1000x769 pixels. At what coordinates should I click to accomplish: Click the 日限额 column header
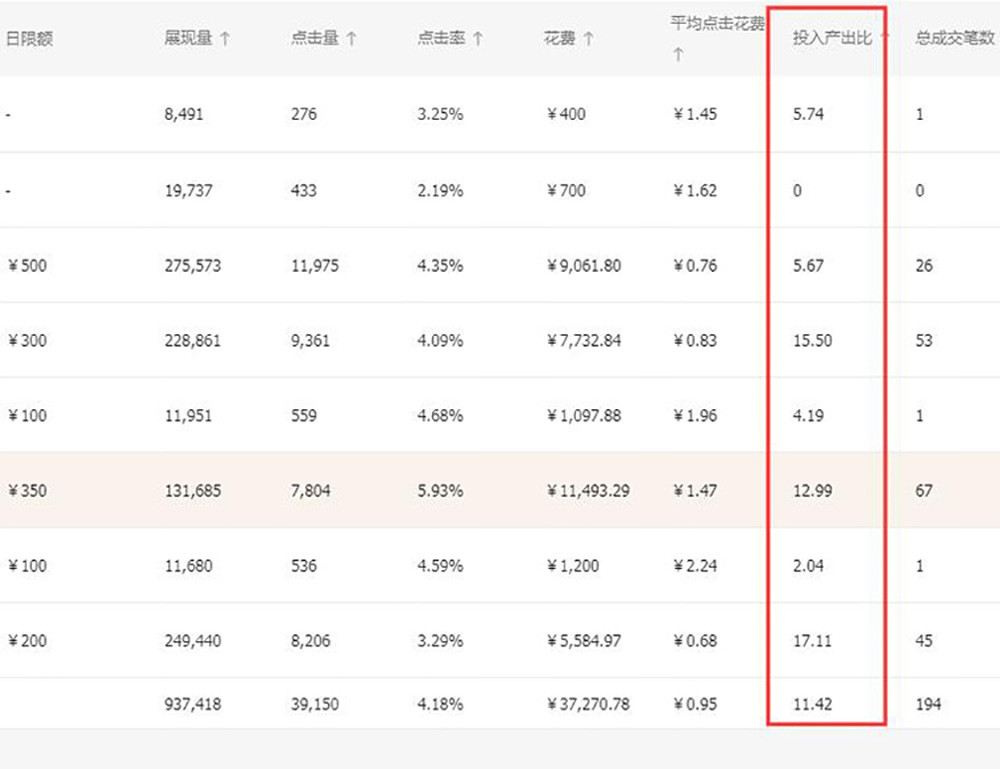[29, 39]
